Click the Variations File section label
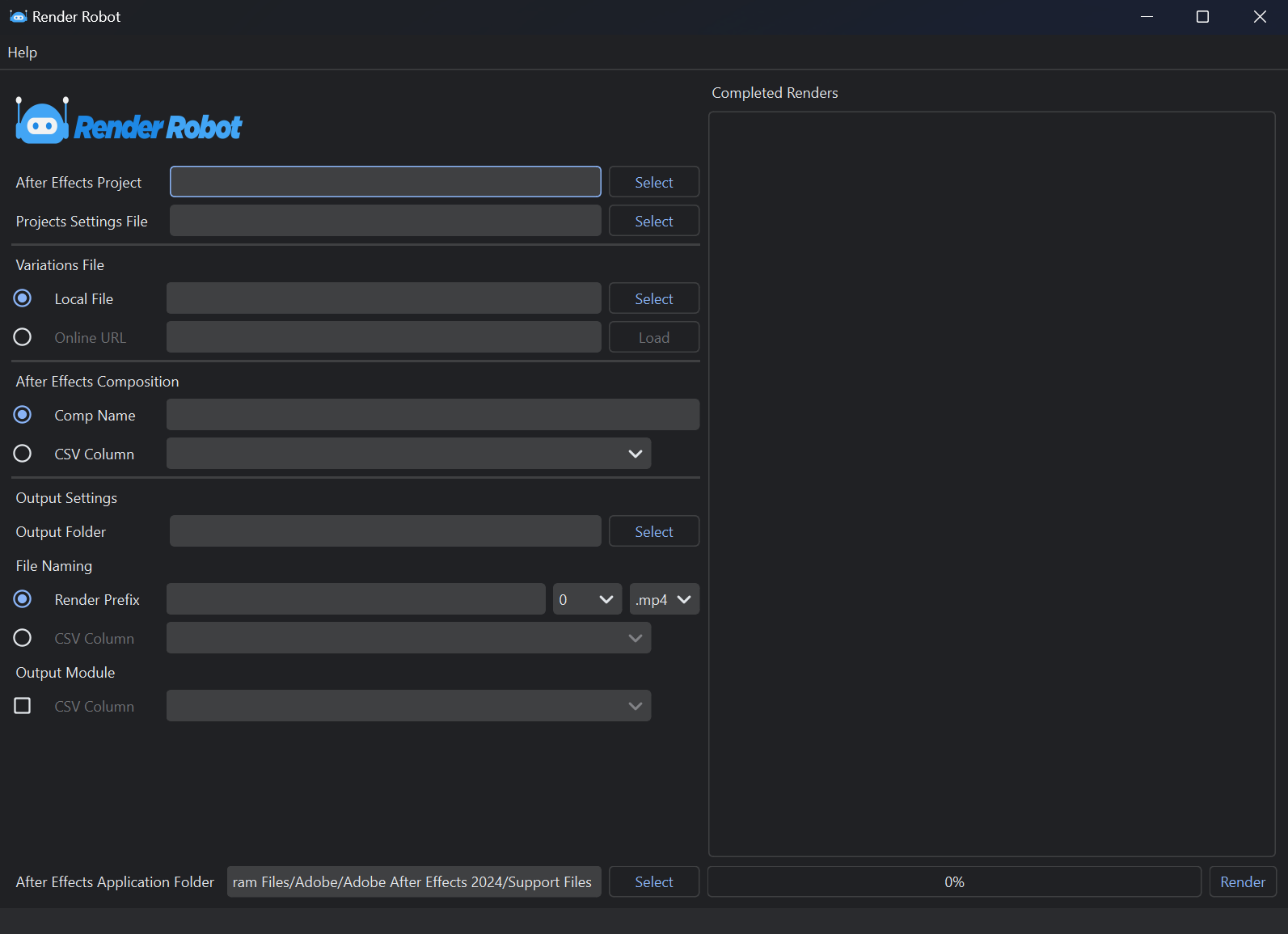1288x934 pixels. click(60, 265)
